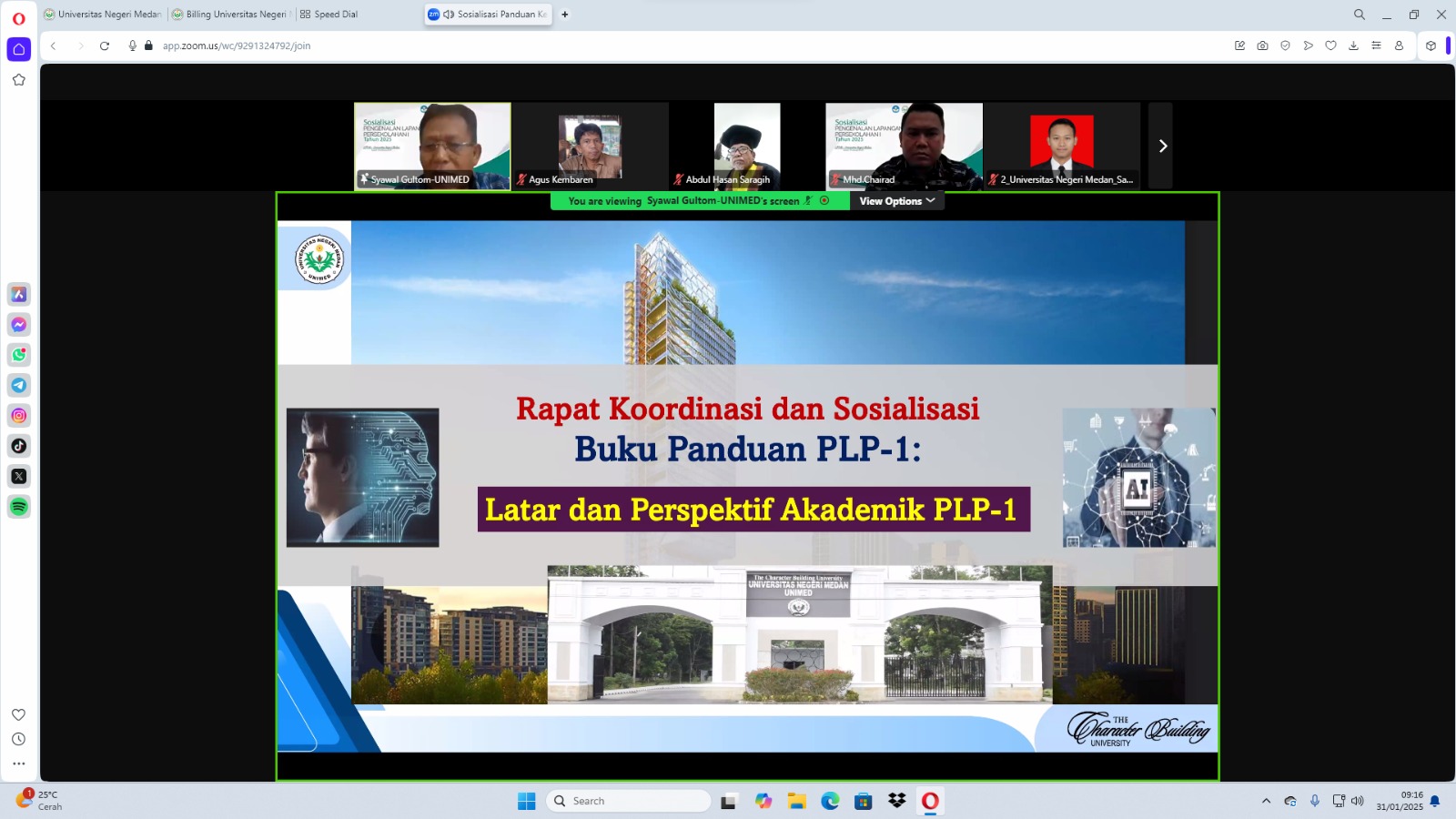This screenshot has height=819, width=1456.
Task: Open Spotify player in sidebar
Action: tap(19, 507)
